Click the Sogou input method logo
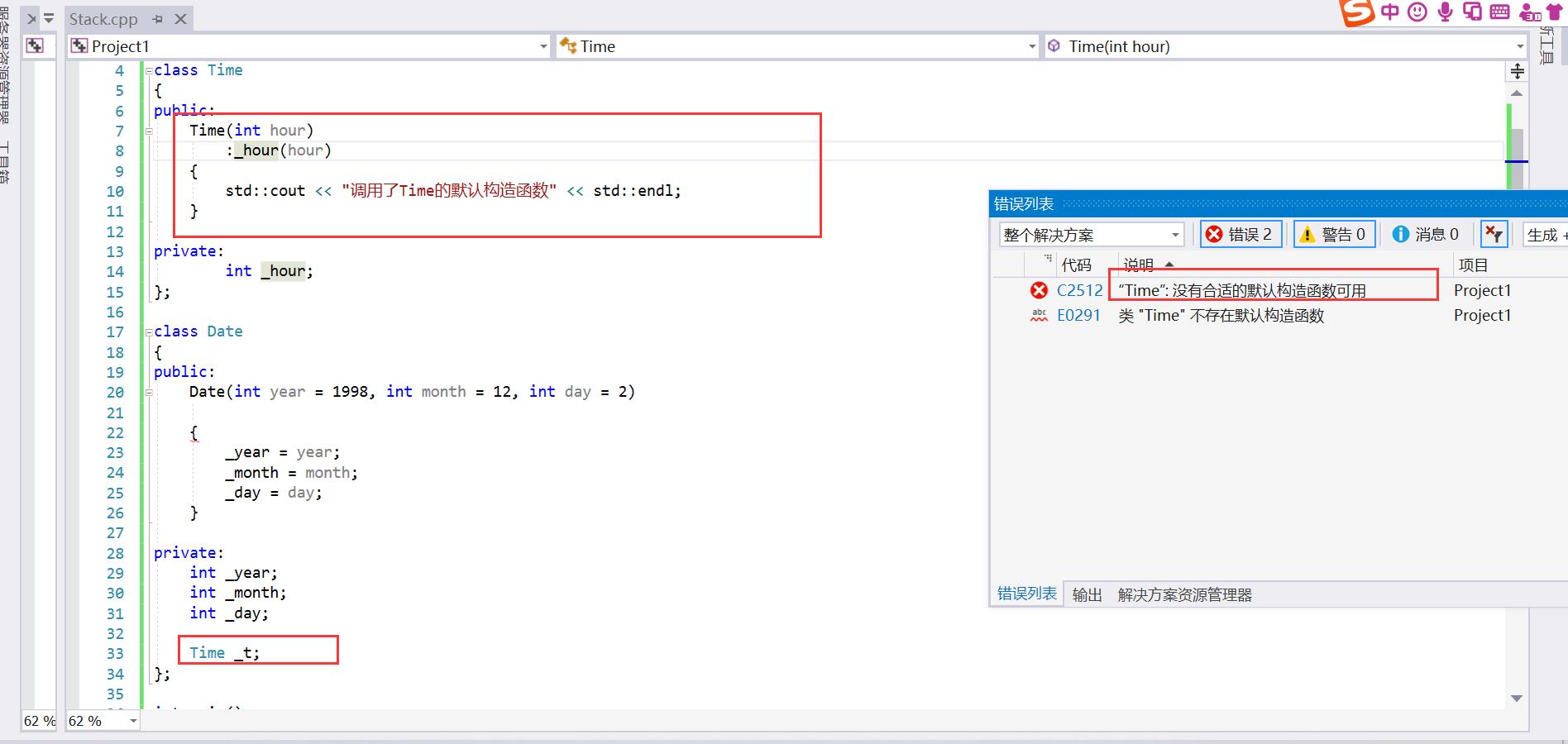Viewport: 1568px width, 744px height. [x=1357, y=12]
